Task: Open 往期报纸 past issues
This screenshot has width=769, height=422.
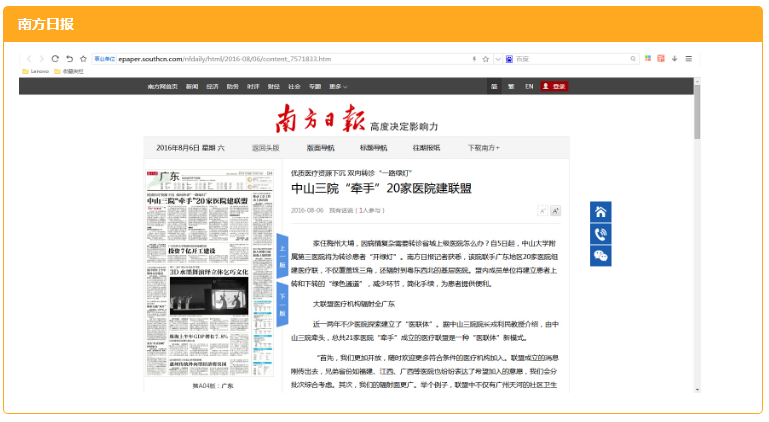Action: pos(426,148)
